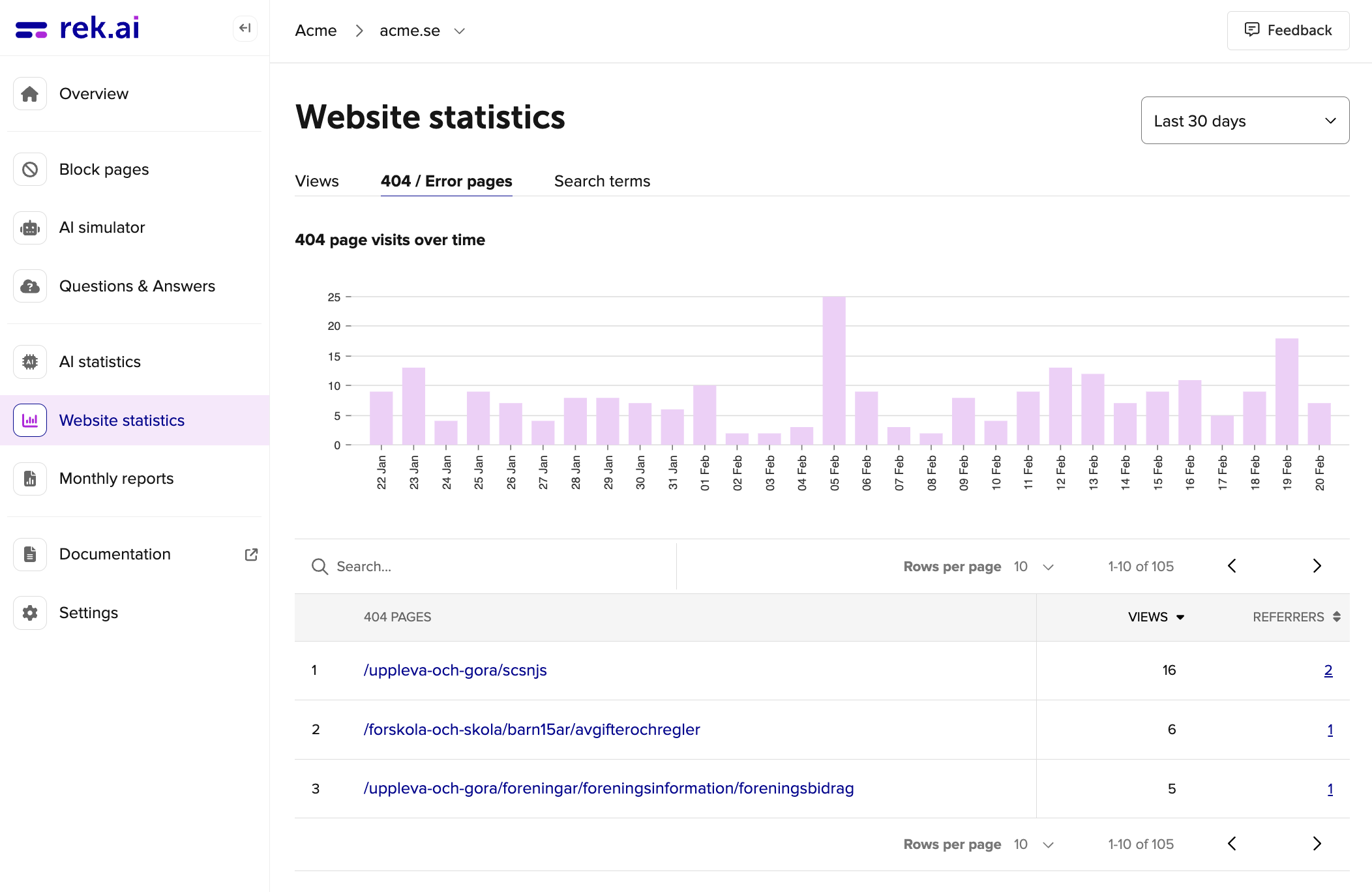
Task: Click the 05 Feb bar in chart
Action: pyautogui.click(x=834, y=371)
